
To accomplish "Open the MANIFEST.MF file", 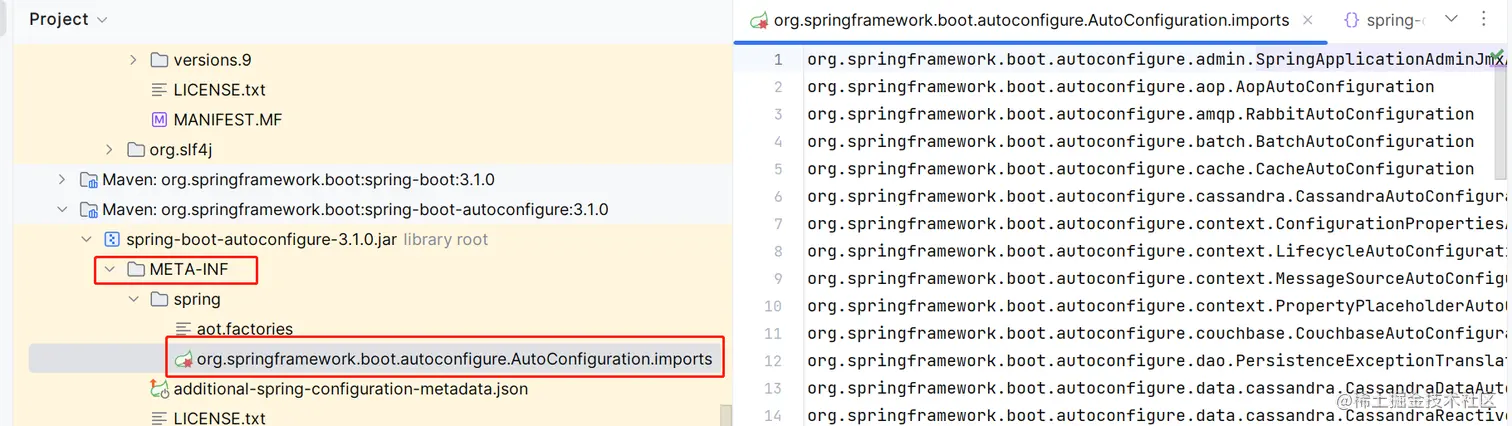I will point(227,120).
